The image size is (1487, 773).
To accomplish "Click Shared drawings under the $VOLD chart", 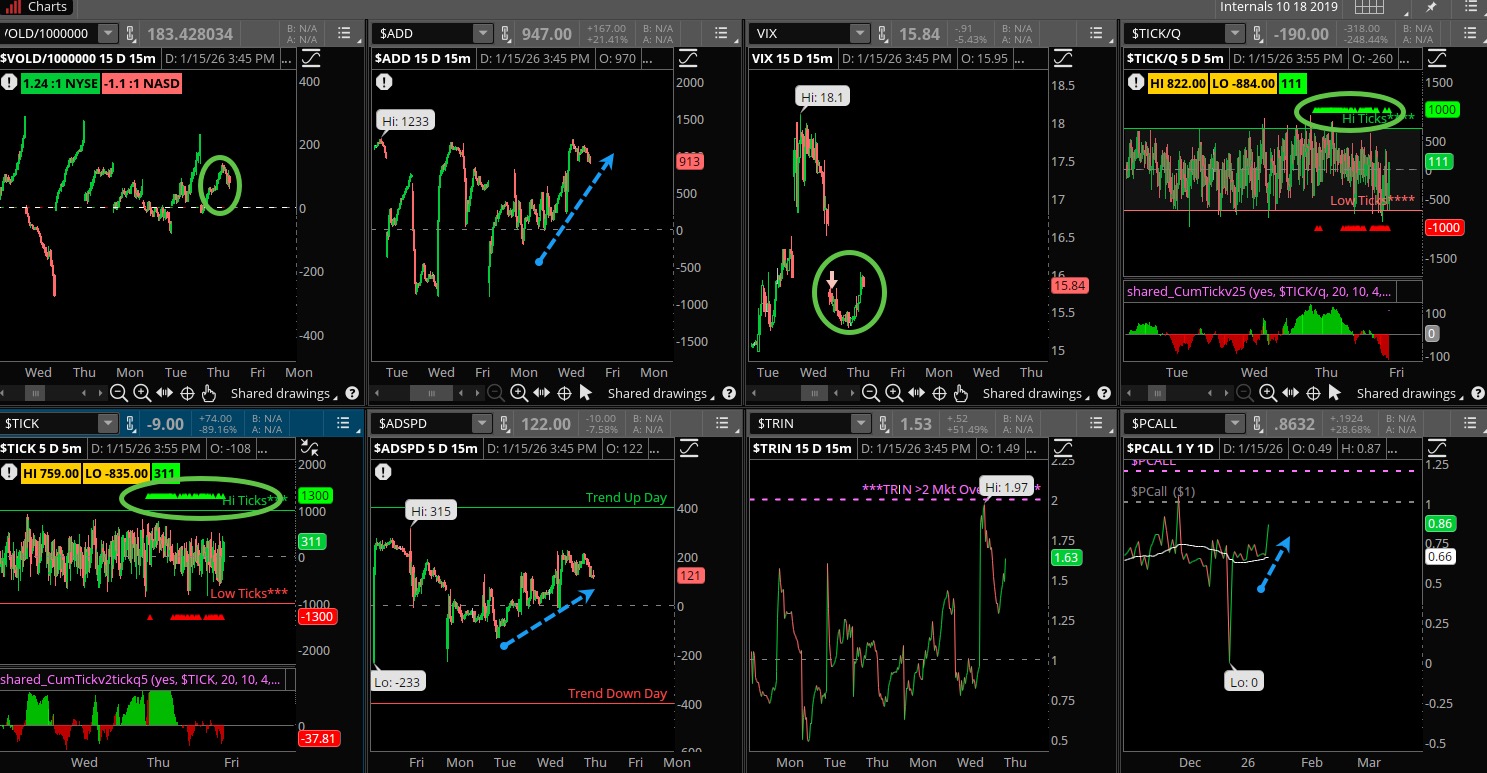I will coord(280,393).
